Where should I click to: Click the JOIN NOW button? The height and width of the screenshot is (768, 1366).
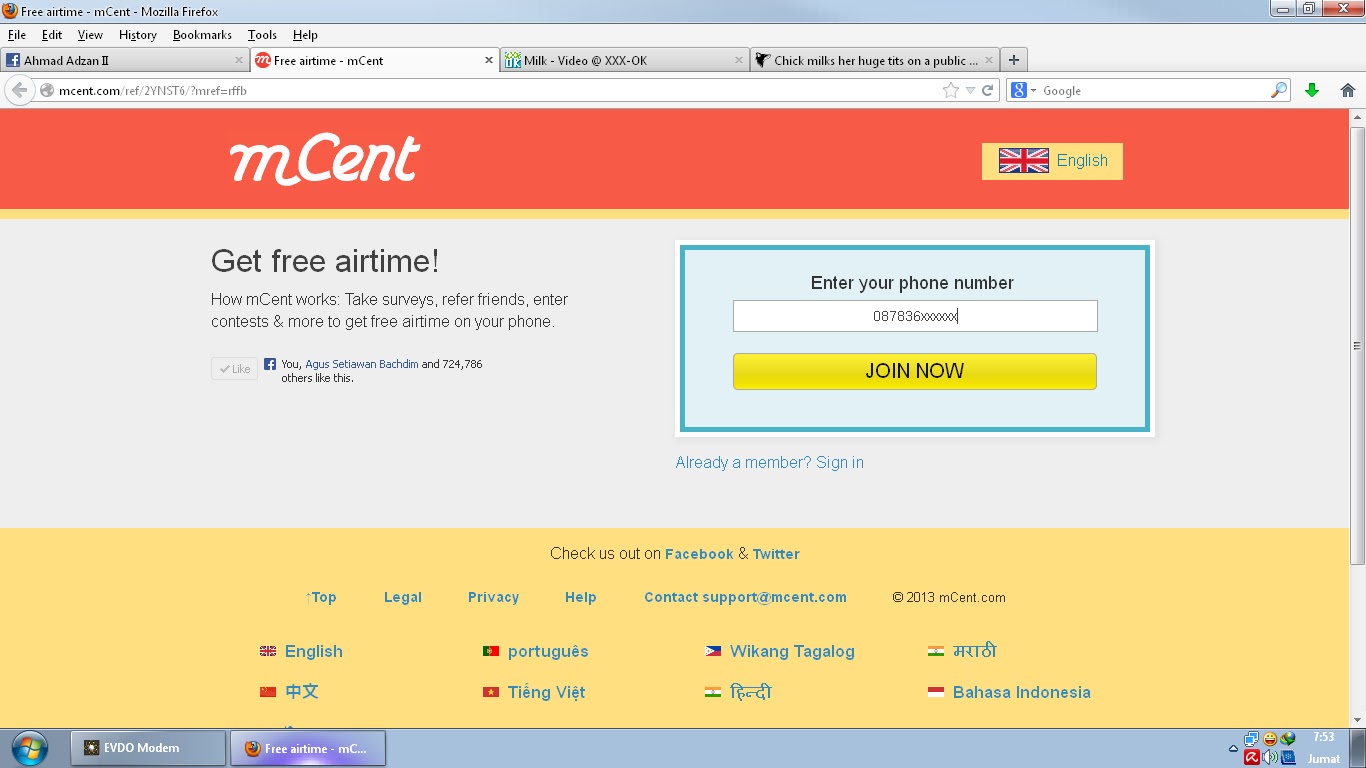[915, 371]
